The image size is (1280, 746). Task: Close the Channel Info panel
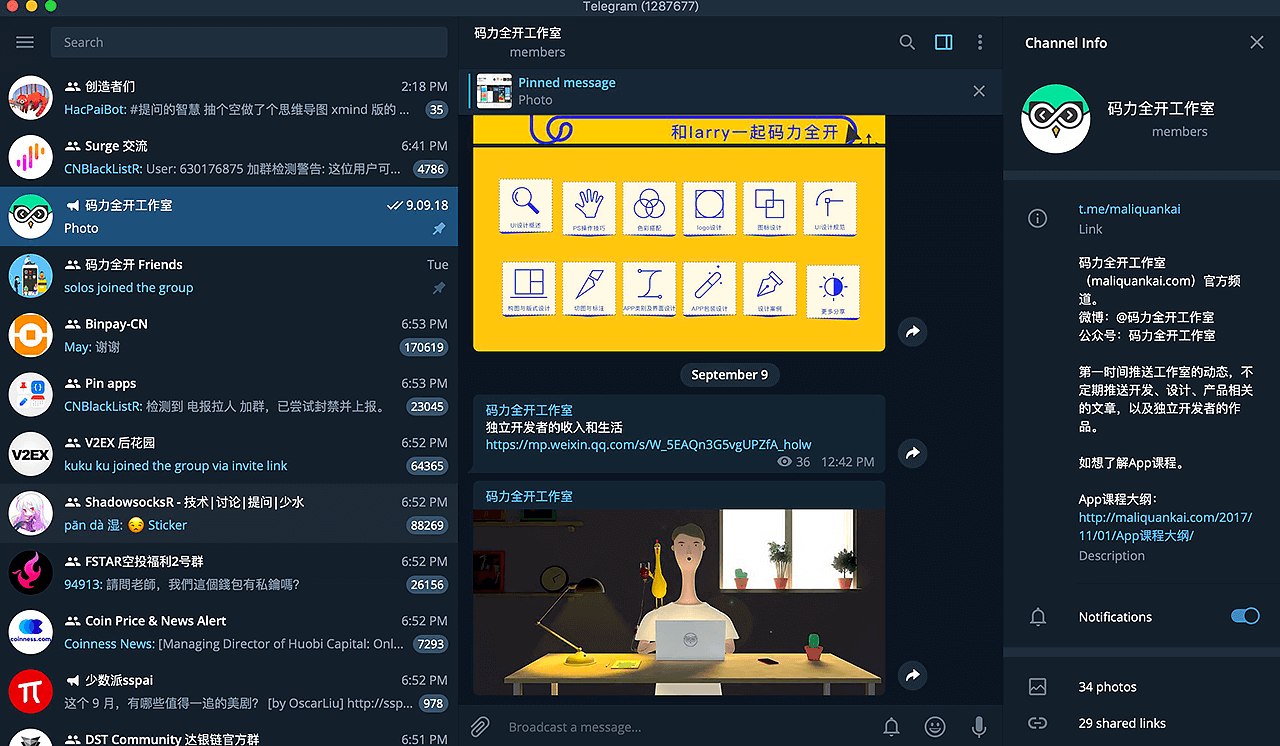pos(1257,42)
